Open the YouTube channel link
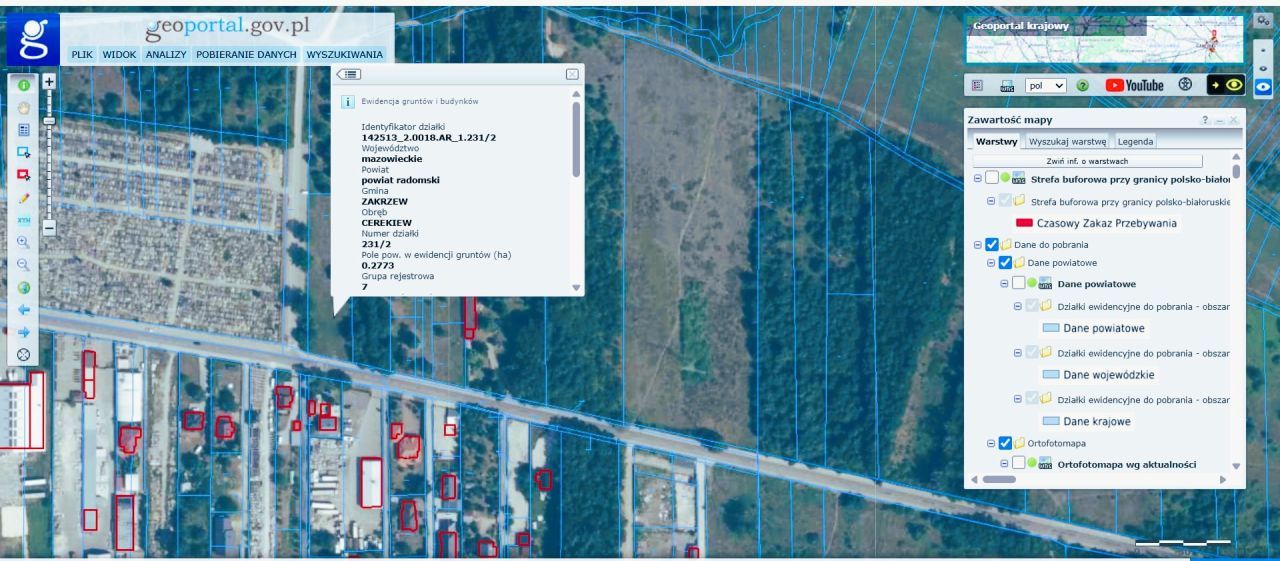This screenshot has height=561, width=1280. (1135, 85)
